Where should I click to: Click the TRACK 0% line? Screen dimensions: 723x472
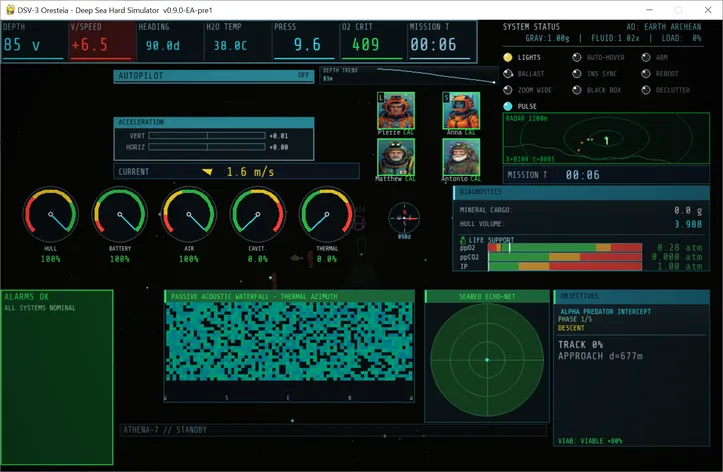click(580, 344)
